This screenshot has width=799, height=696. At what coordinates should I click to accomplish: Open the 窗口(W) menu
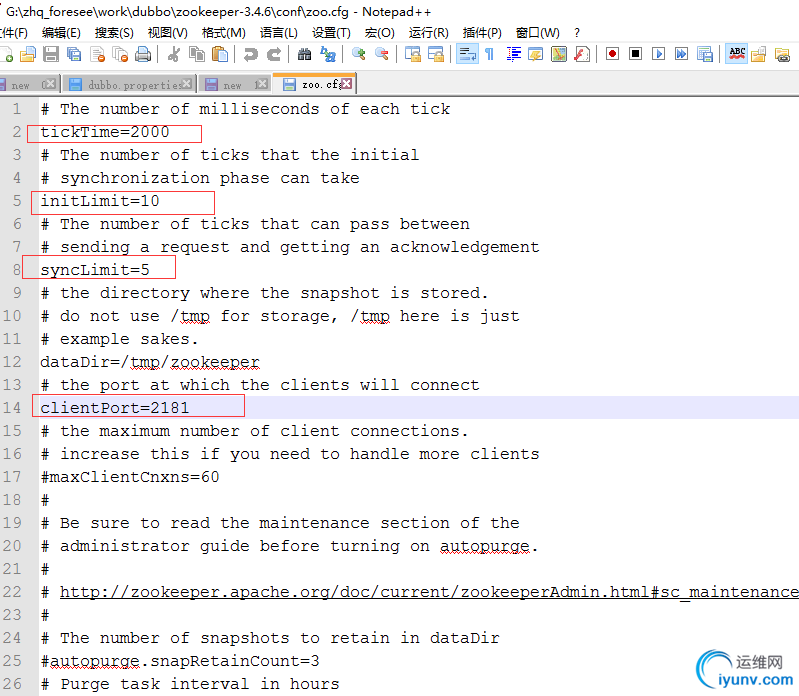click(538, 33)
